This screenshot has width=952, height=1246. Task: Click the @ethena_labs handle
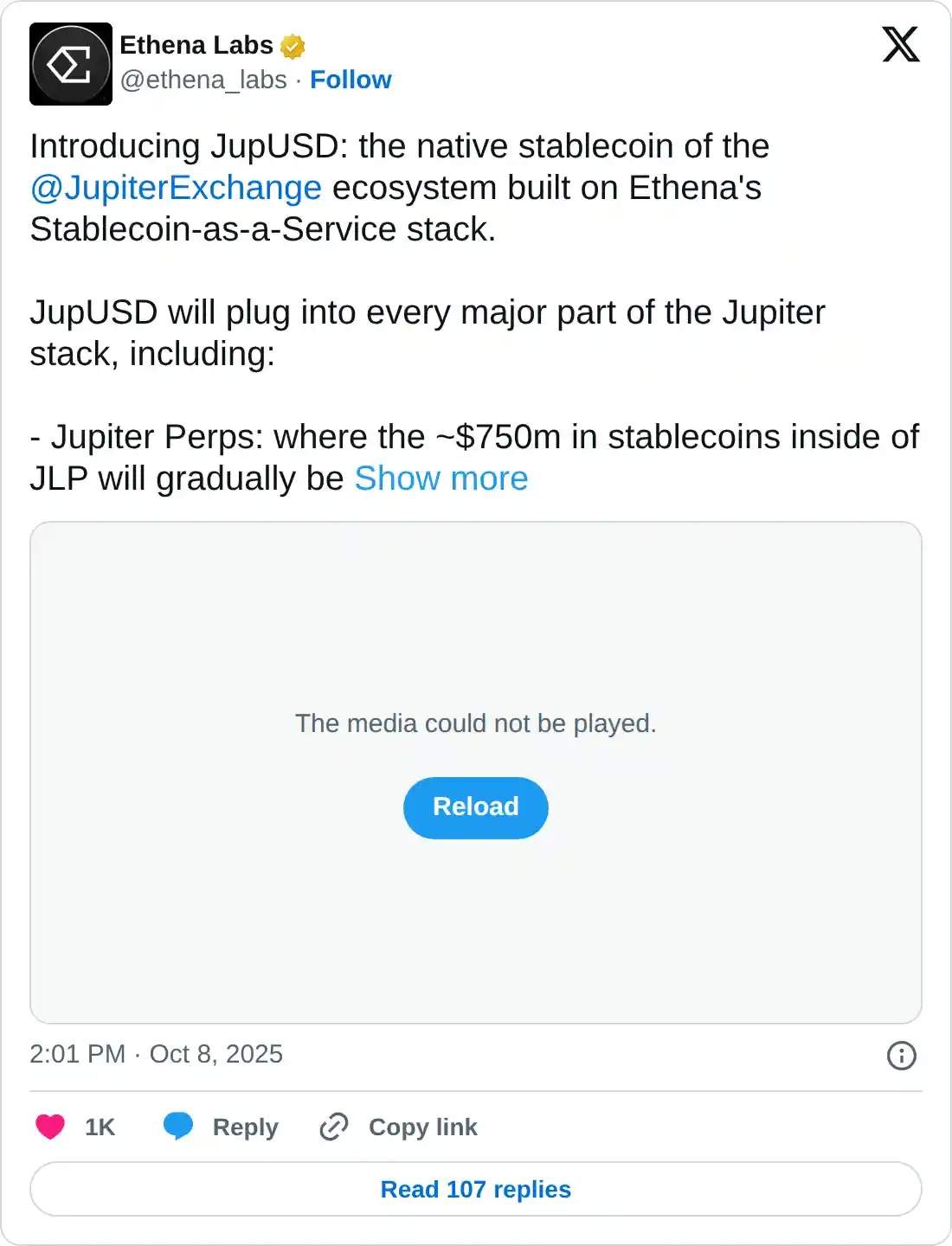pyautogui.click(x=203, y=80)
